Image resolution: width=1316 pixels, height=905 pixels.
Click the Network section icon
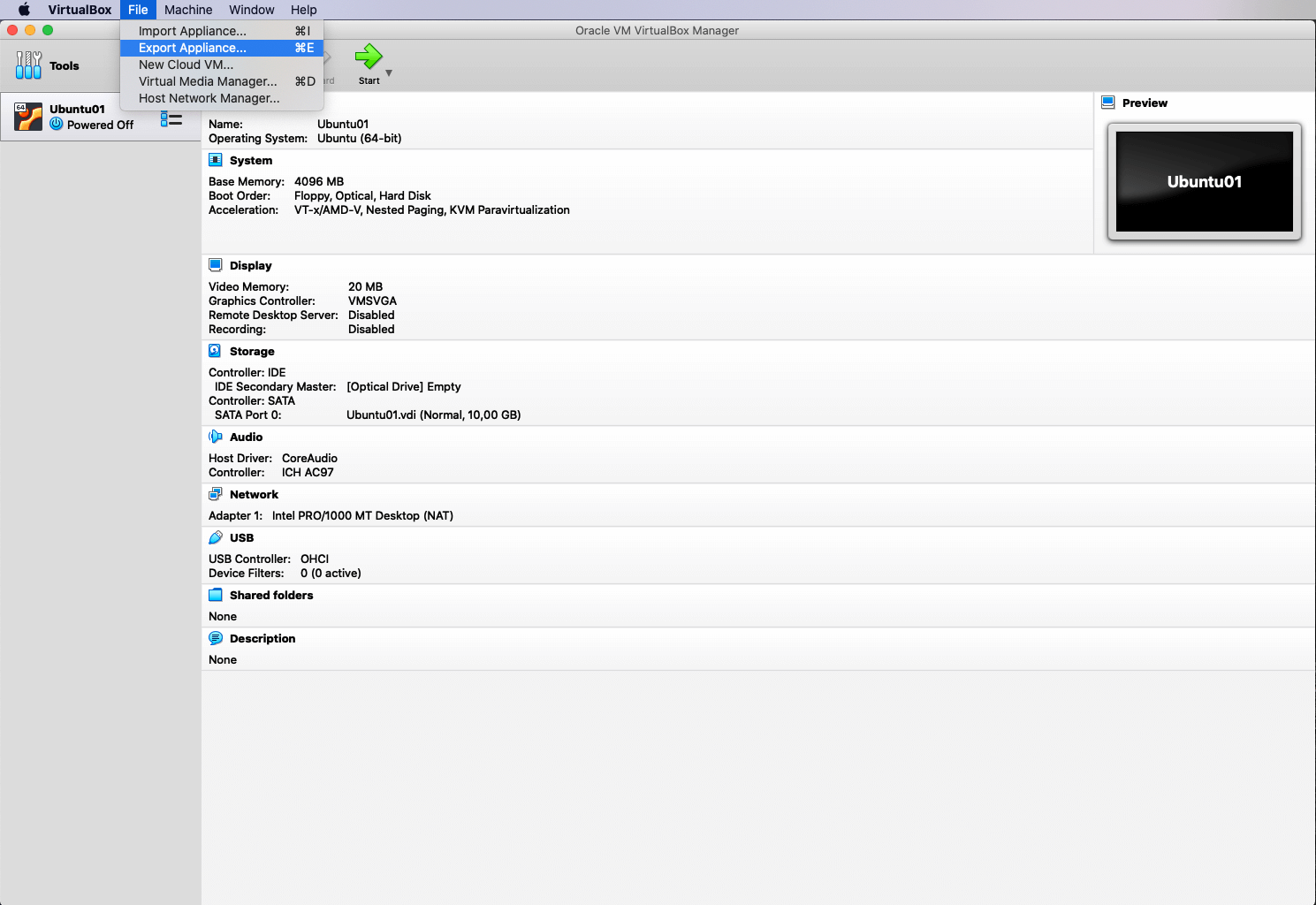[x=216, y=494]
